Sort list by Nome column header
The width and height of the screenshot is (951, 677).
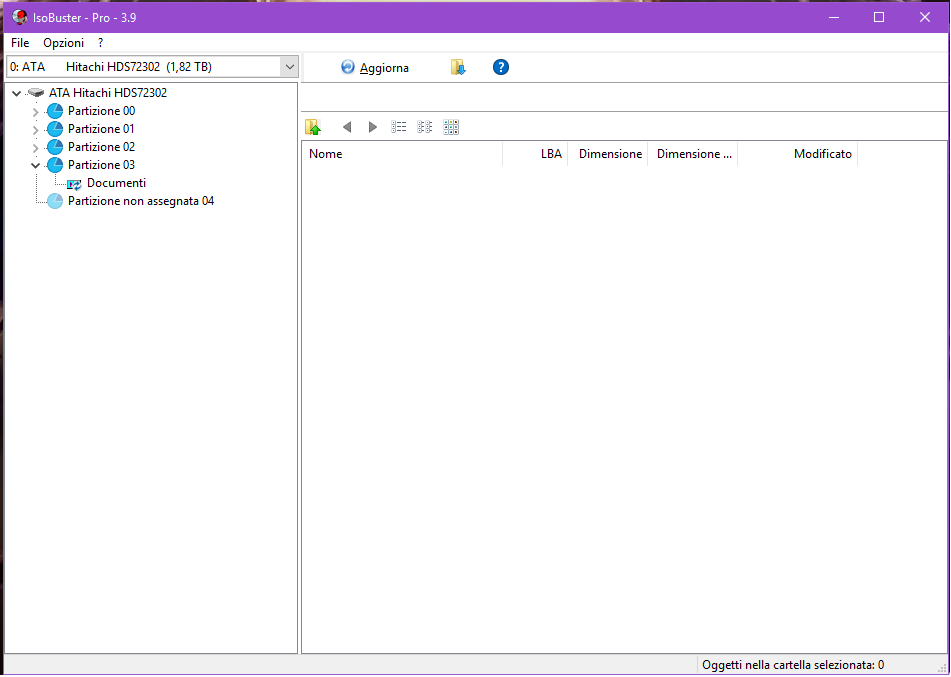(400, 154)
